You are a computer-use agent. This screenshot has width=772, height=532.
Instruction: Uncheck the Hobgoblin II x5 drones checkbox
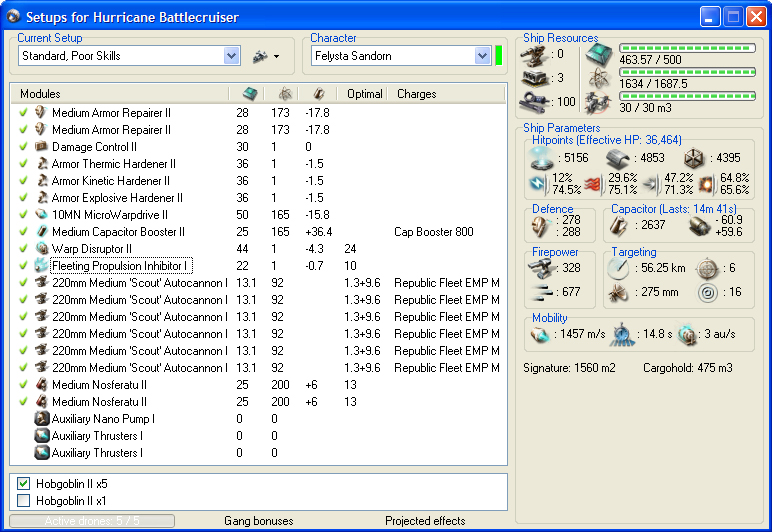pos(24,484)
